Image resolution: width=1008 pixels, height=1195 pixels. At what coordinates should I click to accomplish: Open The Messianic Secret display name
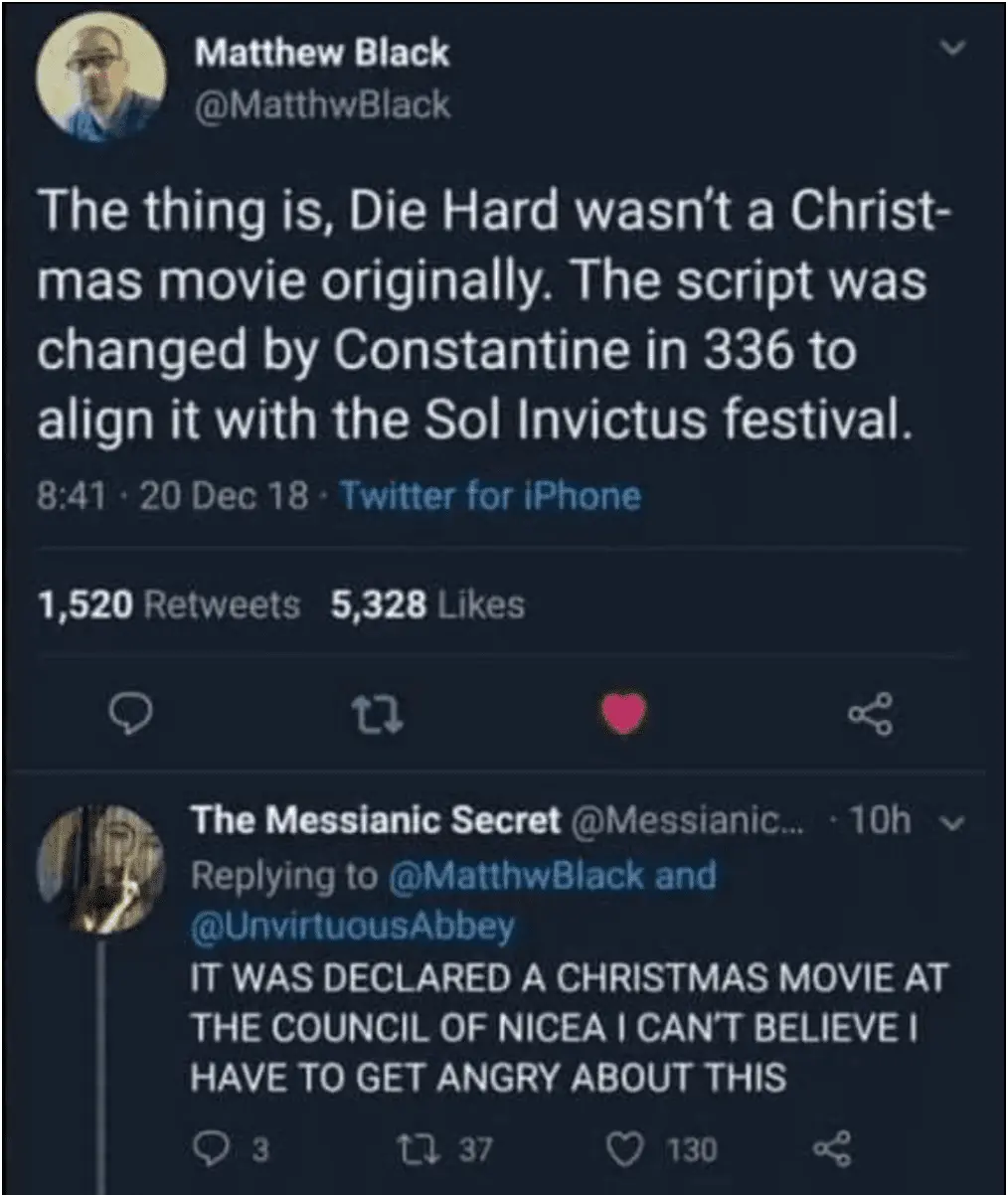pos(376,820)
